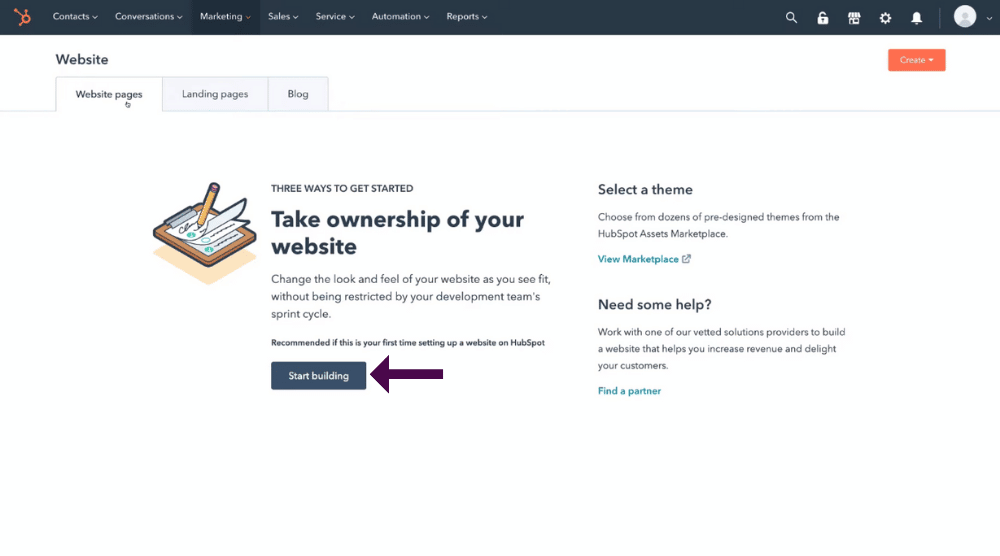Click the external-link icon beside View Marketplace
The height and width of the screenshot is (556, 1000).
[x=686, y=259]
